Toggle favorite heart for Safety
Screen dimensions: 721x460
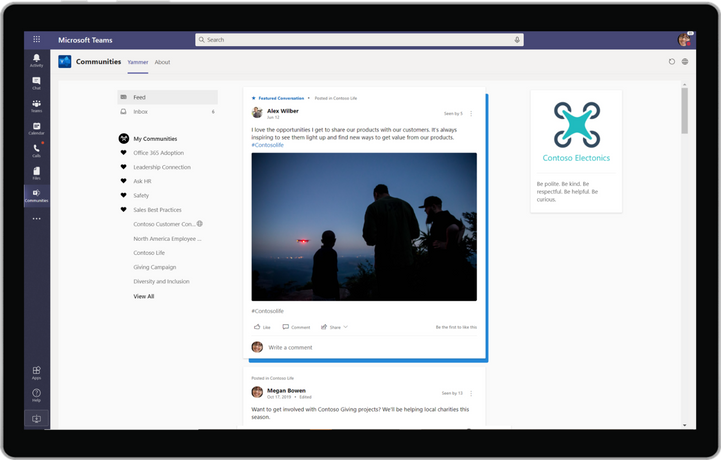tap(123, 196)
